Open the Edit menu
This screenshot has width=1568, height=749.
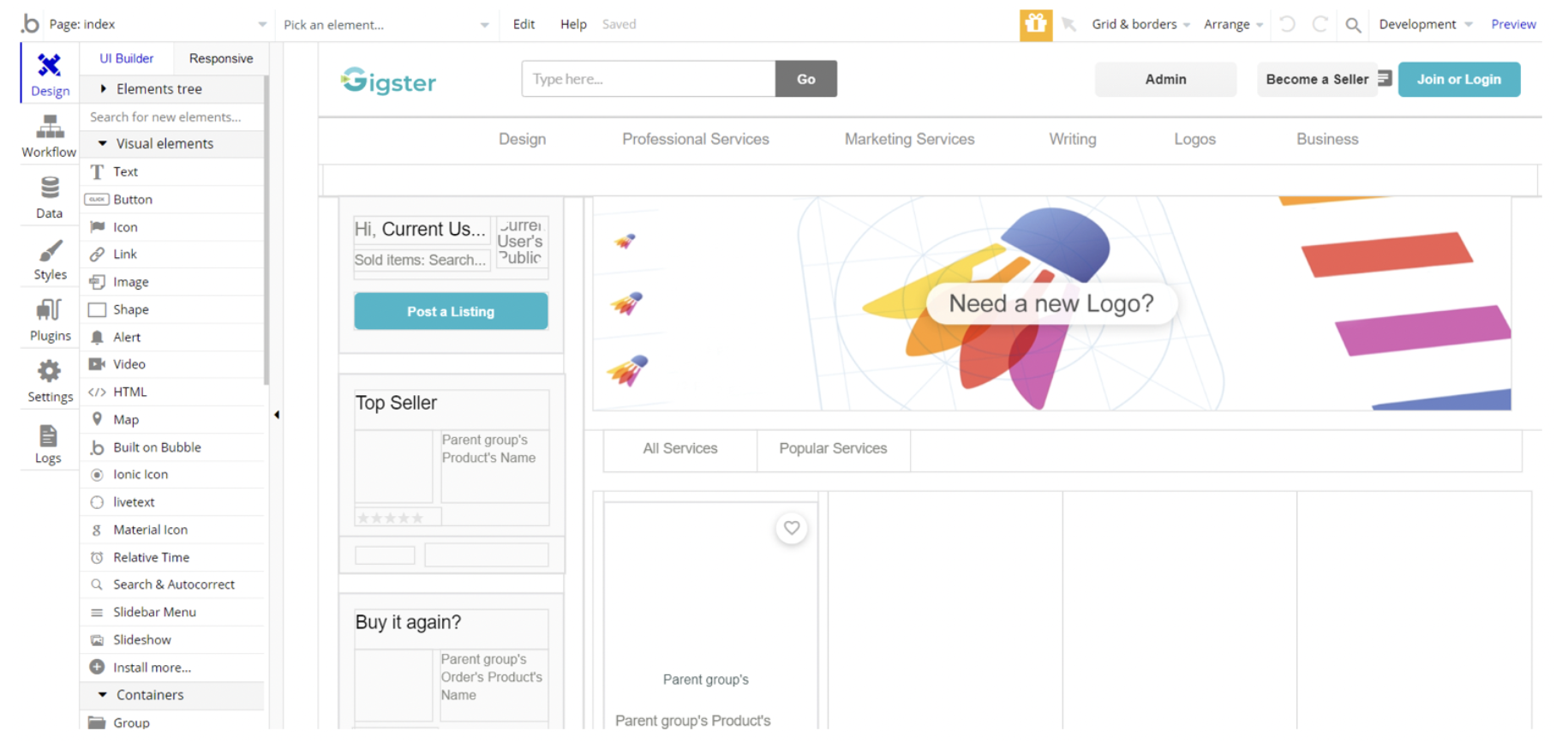click(524, 24)
